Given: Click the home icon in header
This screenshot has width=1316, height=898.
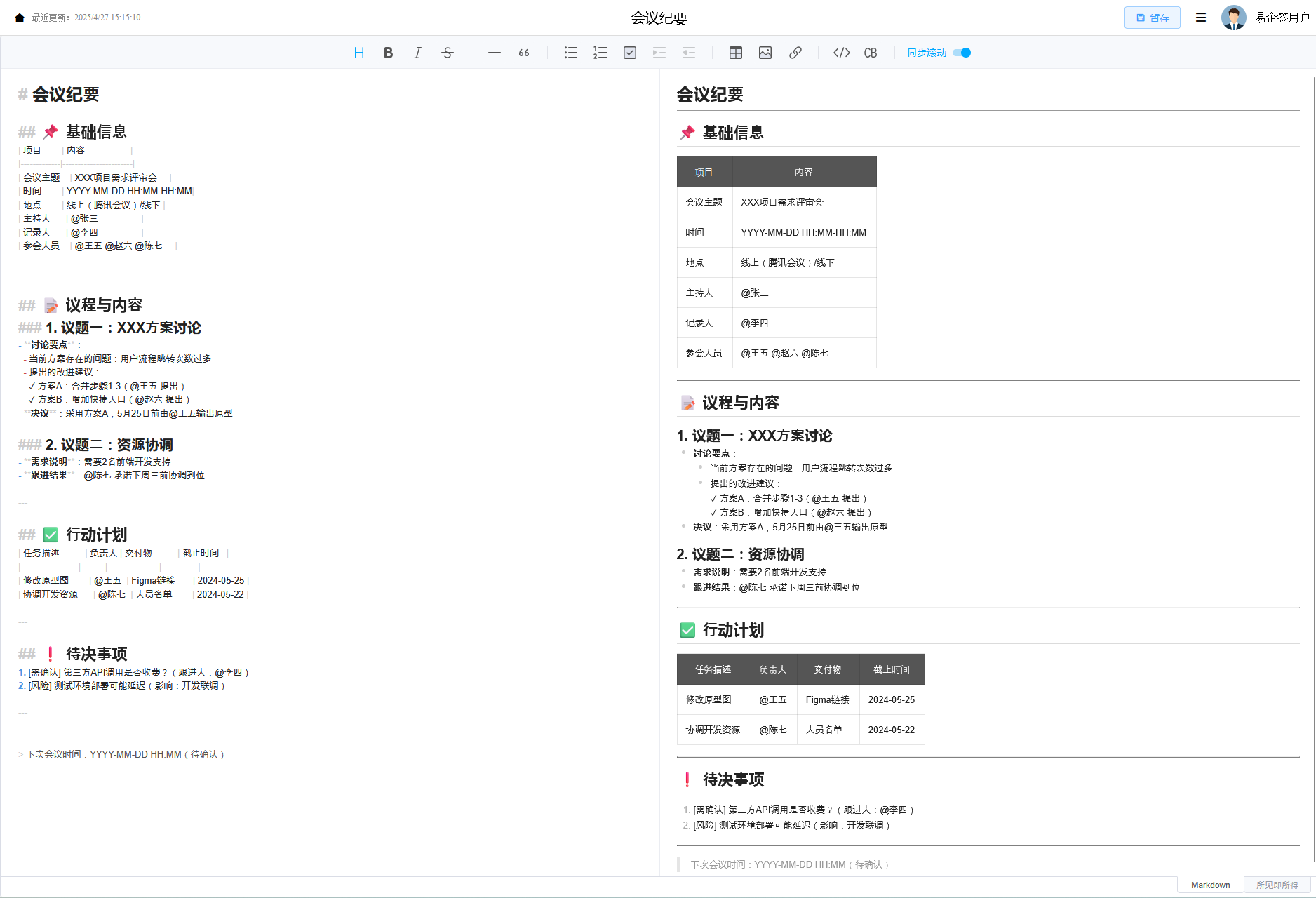Looking at the screenshot, I should [20, 18].
